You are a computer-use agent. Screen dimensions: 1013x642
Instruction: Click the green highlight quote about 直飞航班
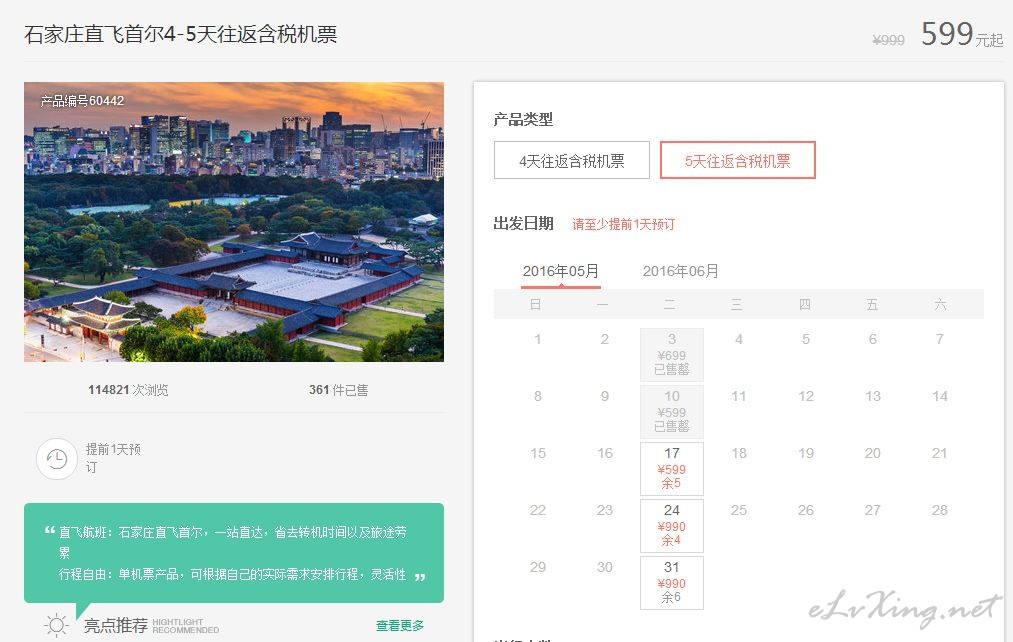pos(234,553)
